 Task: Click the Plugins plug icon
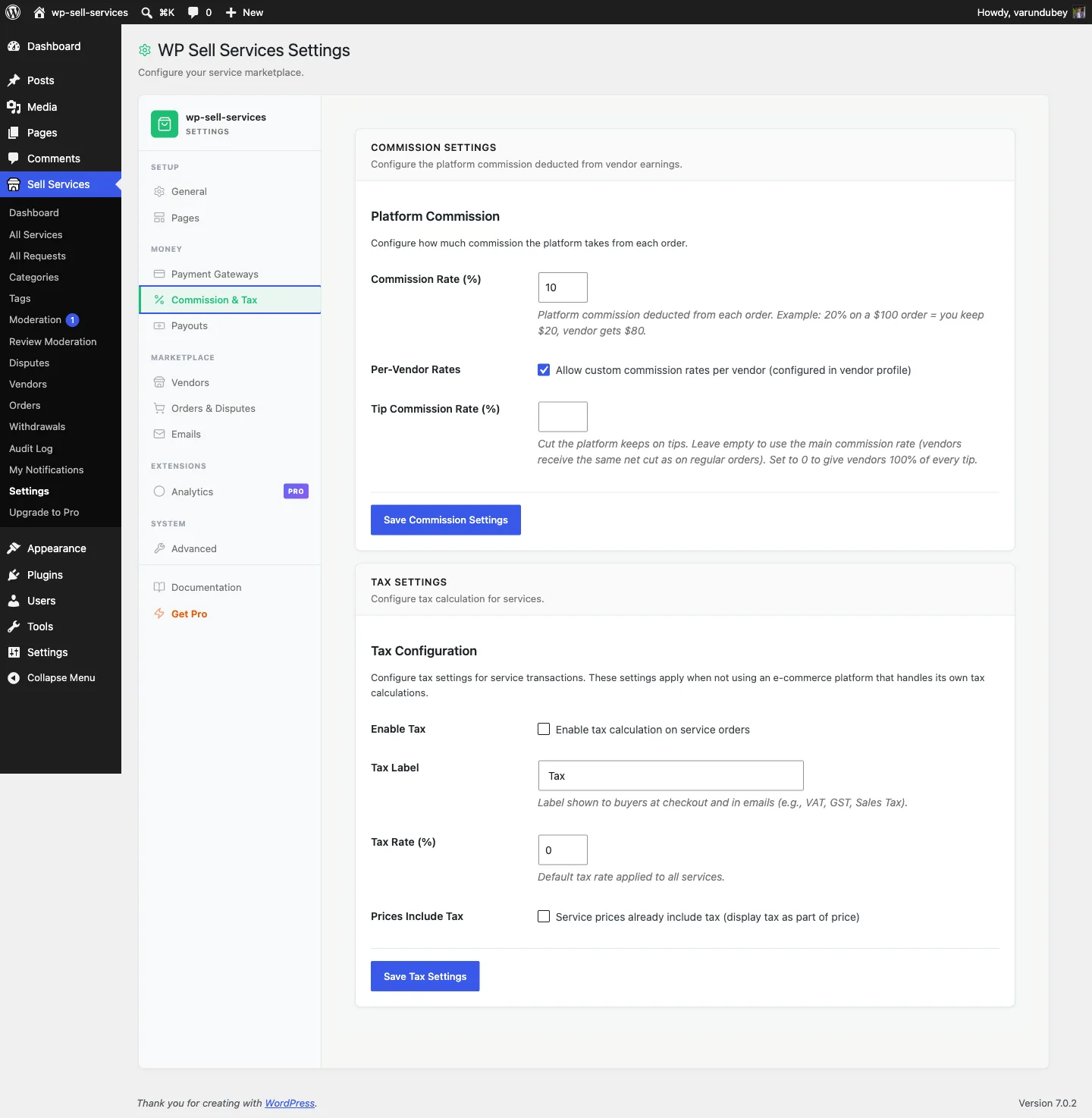[14, 575]
